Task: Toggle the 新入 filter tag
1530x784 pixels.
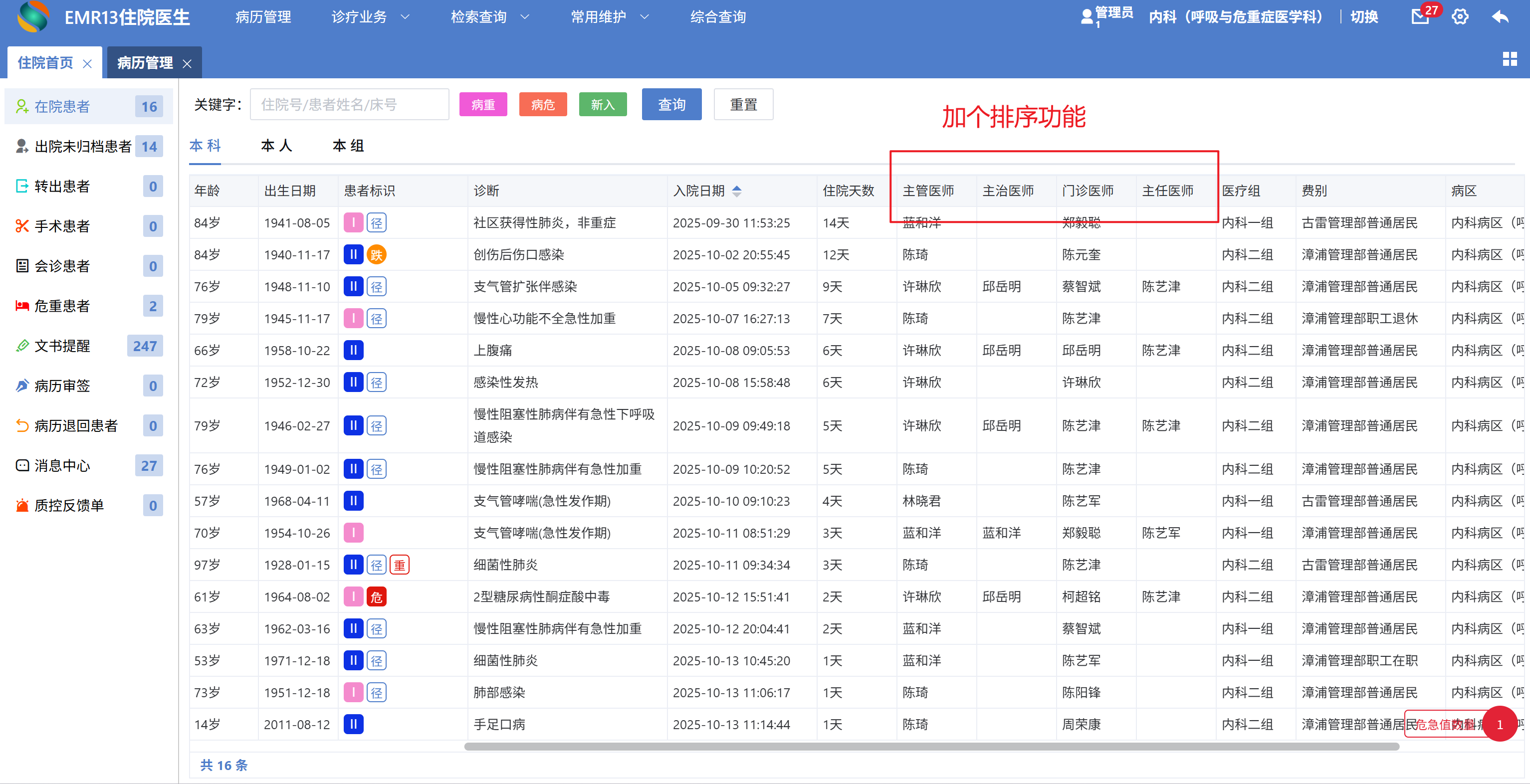Action: 602,105
